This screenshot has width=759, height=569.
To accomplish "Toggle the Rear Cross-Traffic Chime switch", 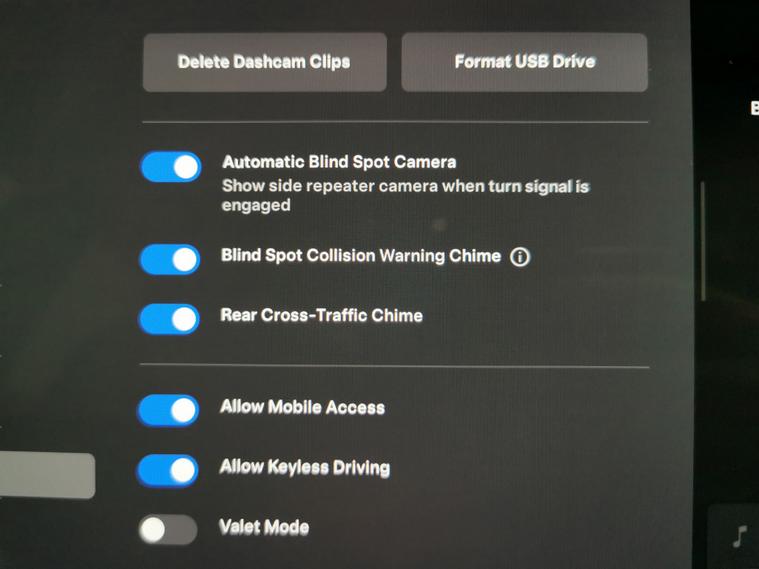I will (169, 319).
